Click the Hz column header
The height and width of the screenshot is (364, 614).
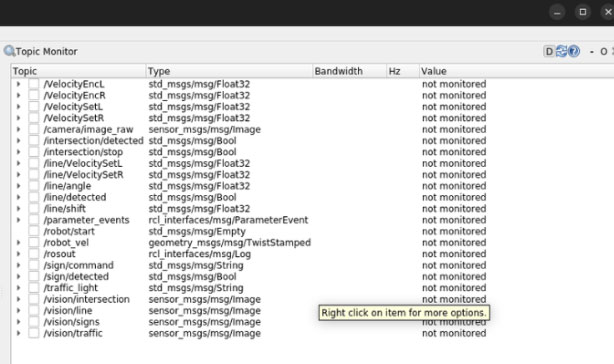[403, 71]
